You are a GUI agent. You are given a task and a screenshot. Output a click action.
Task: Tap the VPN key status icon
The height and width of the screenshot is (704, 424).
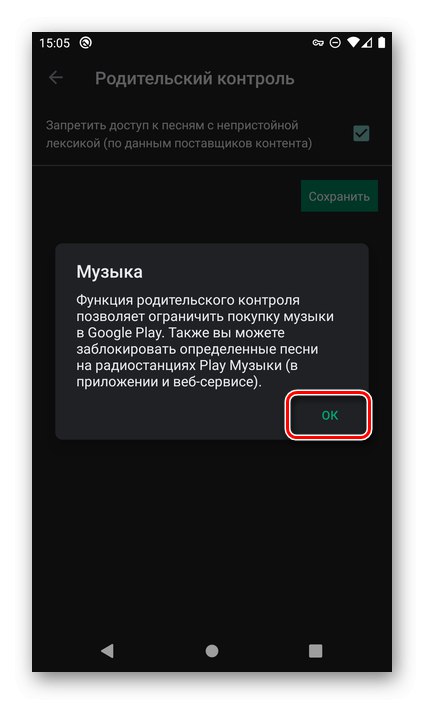click(318, 43)
